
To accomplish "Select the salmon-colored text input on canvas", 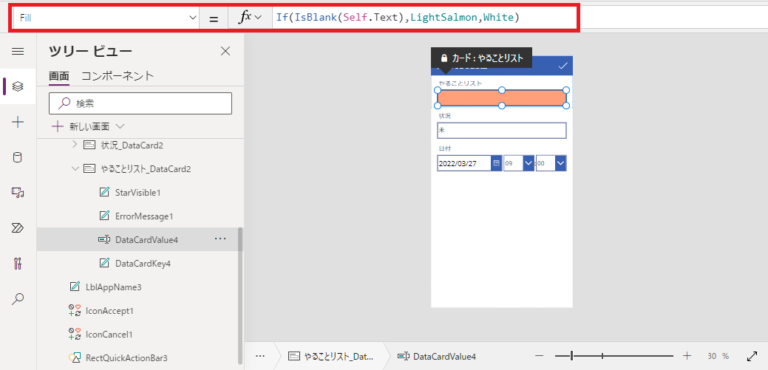I will pyautogui.click(x=502, y=98).
